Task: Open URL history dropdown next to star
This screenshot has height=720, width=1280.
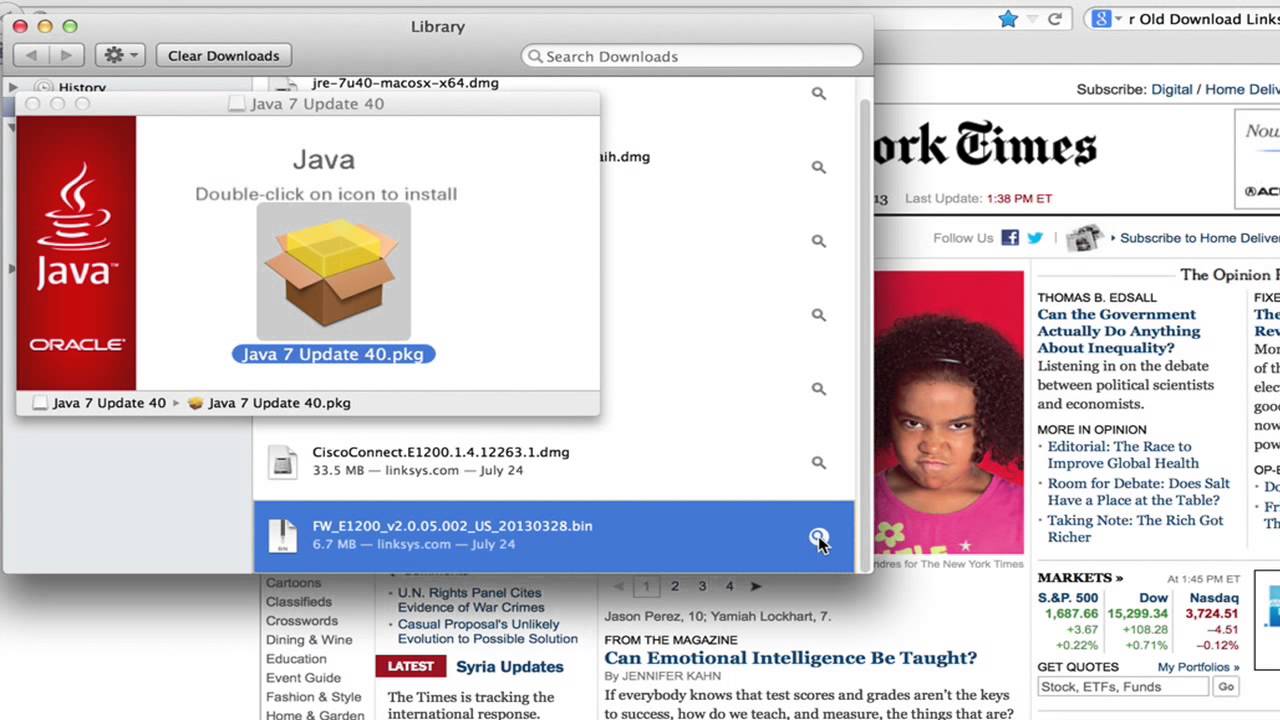Action: point(1032,19)
